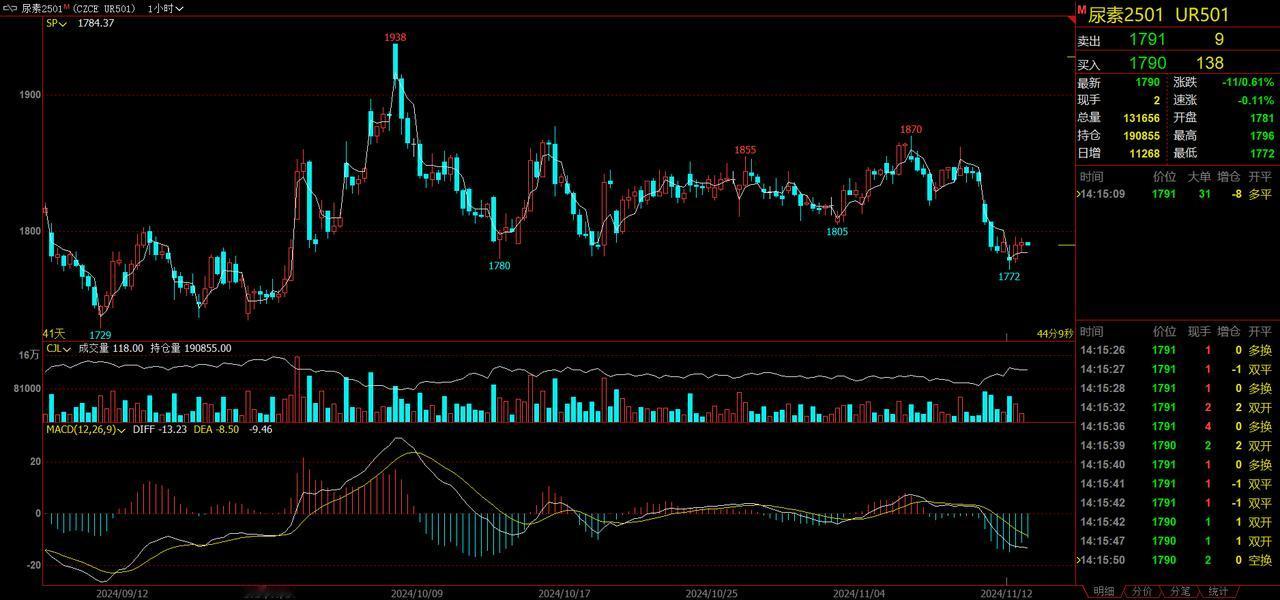Select the tick row at 14:15:28
The image size is (1280, 600).
click(x=1177, y=388)
